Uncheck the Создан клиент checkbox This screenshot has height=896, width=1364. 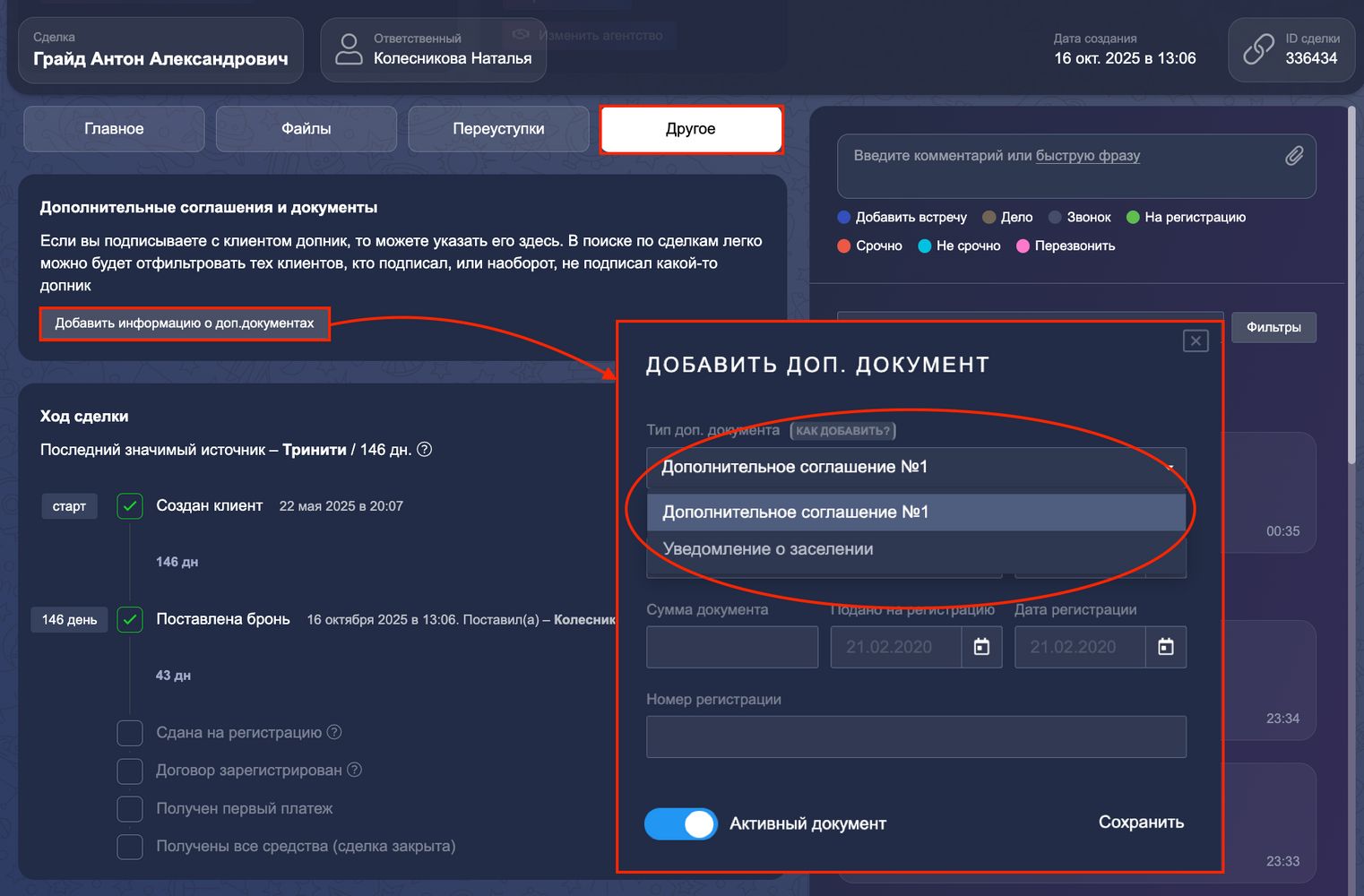130,506
